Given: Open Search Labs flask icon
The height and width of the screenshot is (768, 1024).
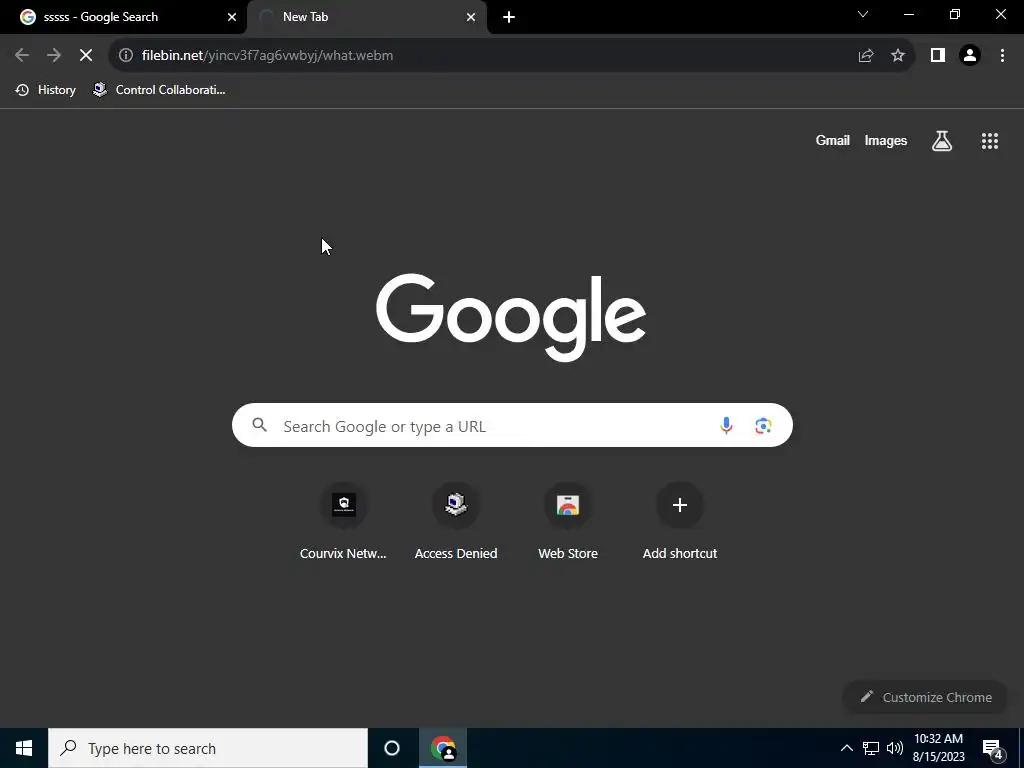Looking at the screenshot, I should [942, 140].
